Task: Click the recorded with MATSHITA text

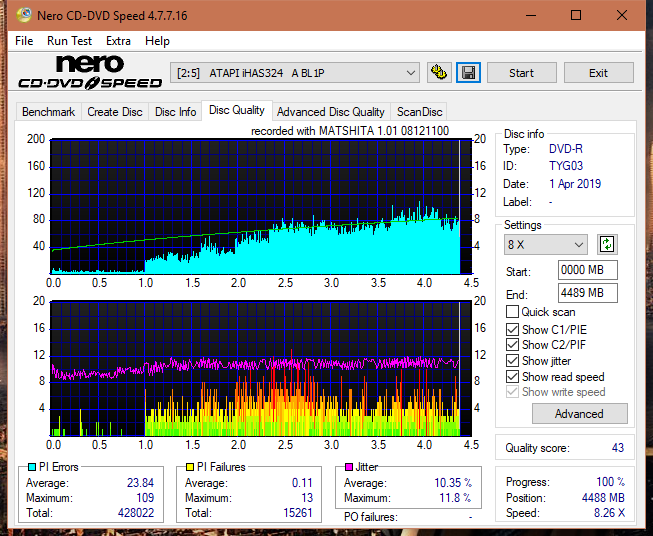Action: click(x=350, y=131)
